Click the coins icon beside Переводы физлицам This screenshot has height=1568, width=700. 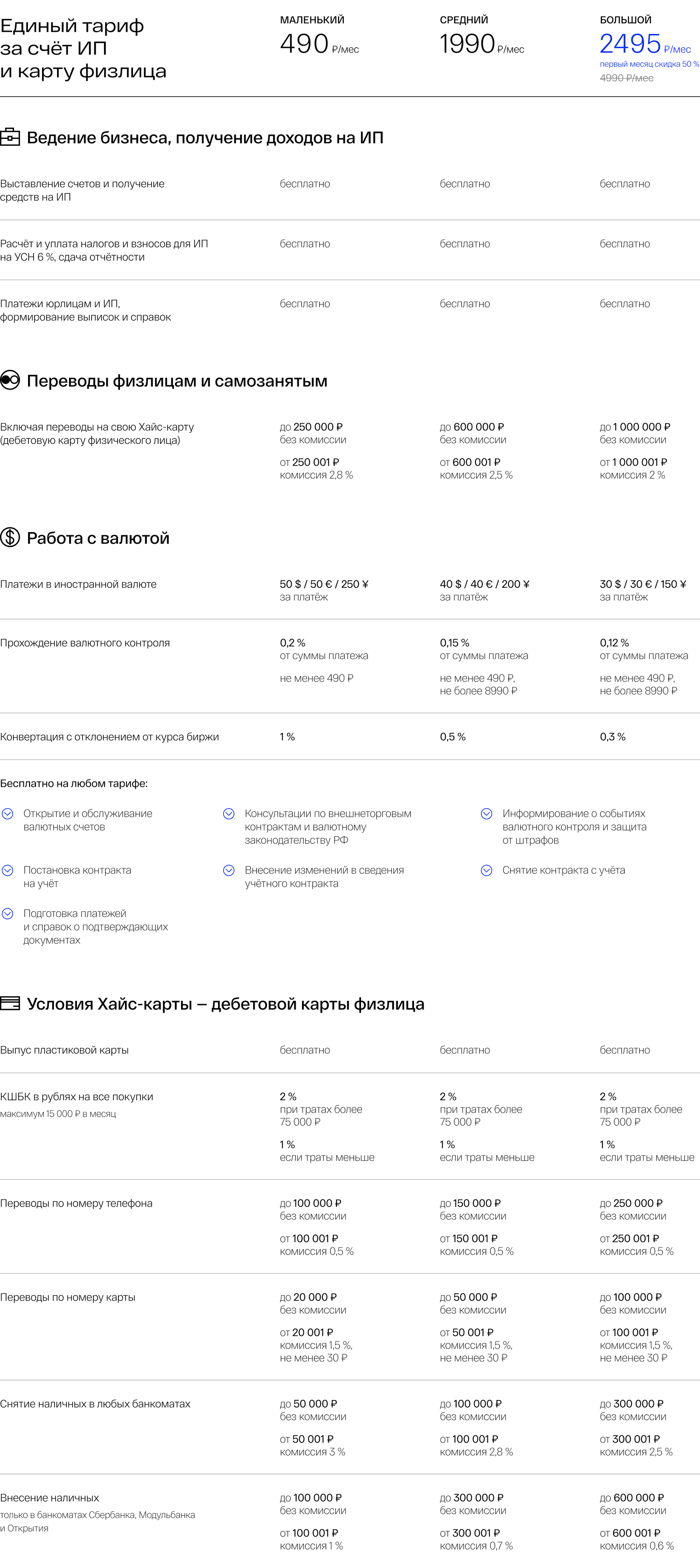10,380
